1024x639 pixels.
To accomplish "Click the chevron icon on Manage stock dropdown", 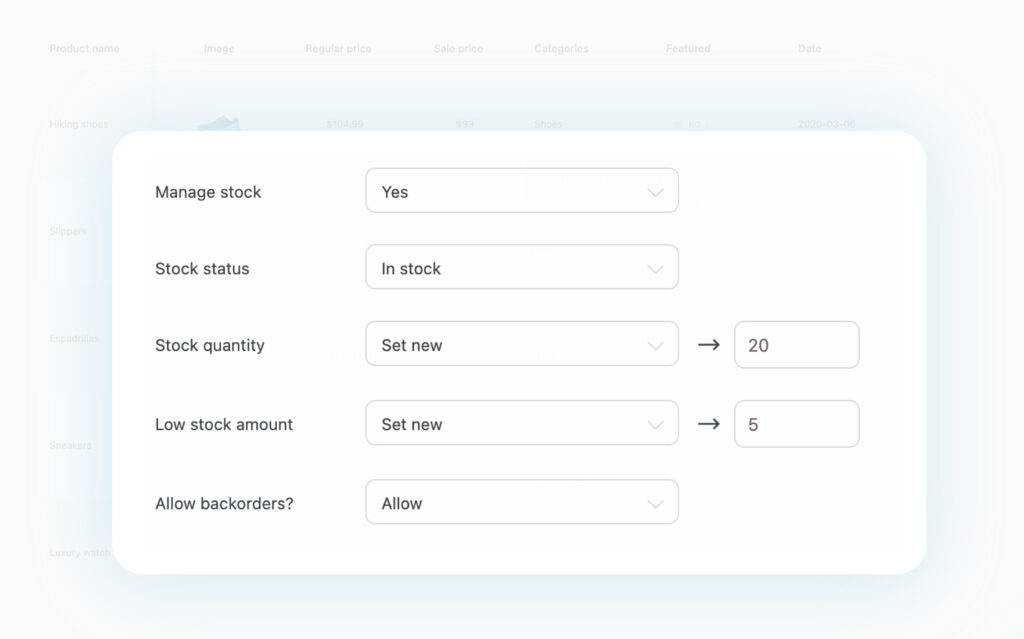I will click(x=655, y=191).
